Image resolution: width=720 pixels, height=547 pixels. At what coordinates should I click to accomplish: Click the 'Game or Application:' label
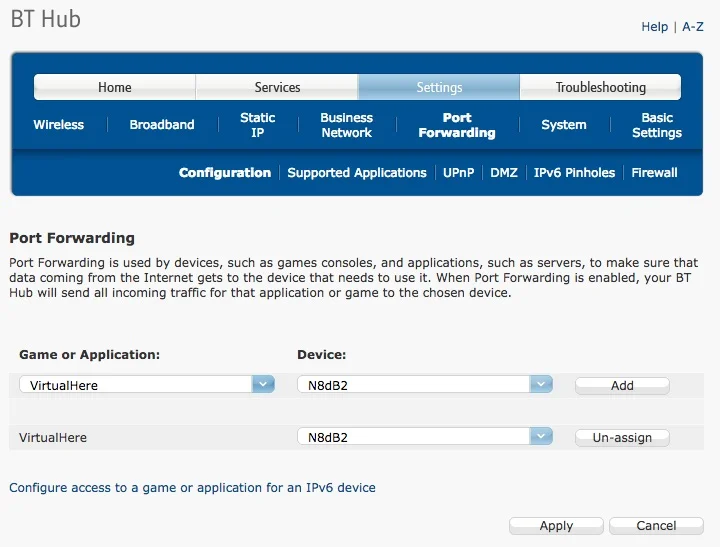pos(90,355)
